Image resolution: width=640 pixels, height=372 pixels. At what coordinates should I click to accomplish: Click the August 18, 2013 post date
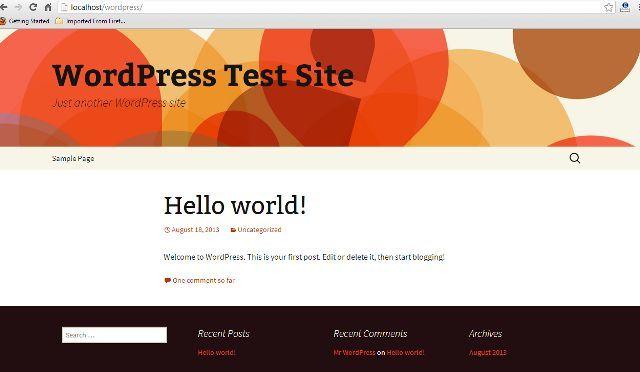[192, 230]
